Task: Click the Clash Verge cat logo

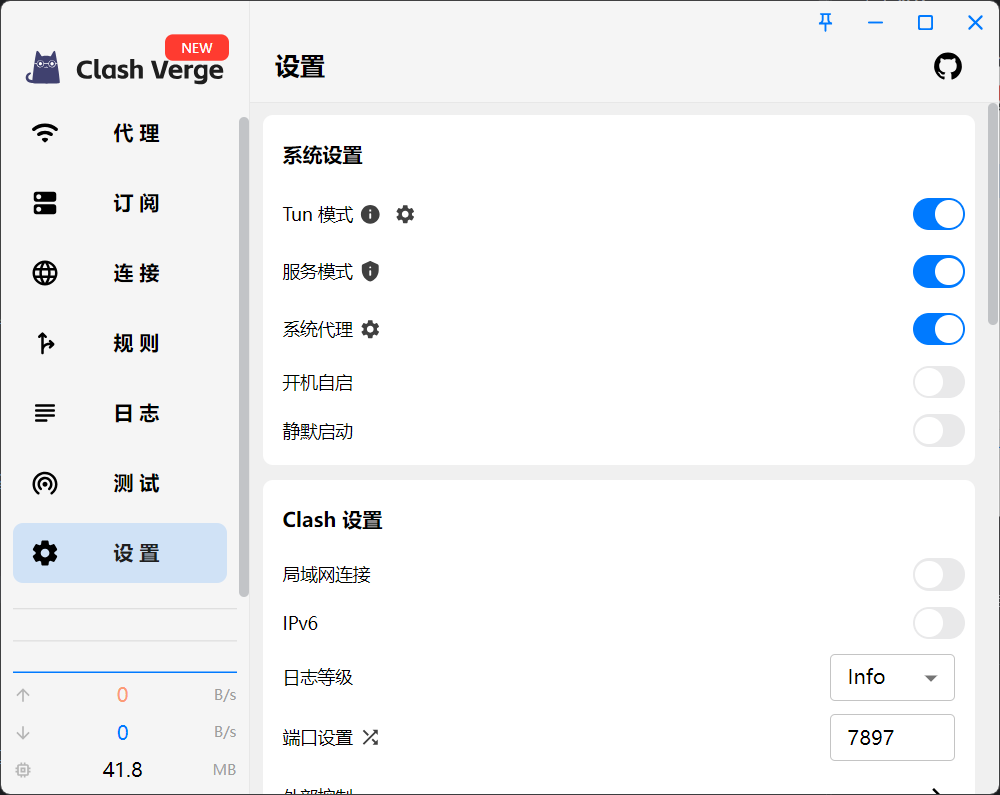Action: (x=44, y=68)
